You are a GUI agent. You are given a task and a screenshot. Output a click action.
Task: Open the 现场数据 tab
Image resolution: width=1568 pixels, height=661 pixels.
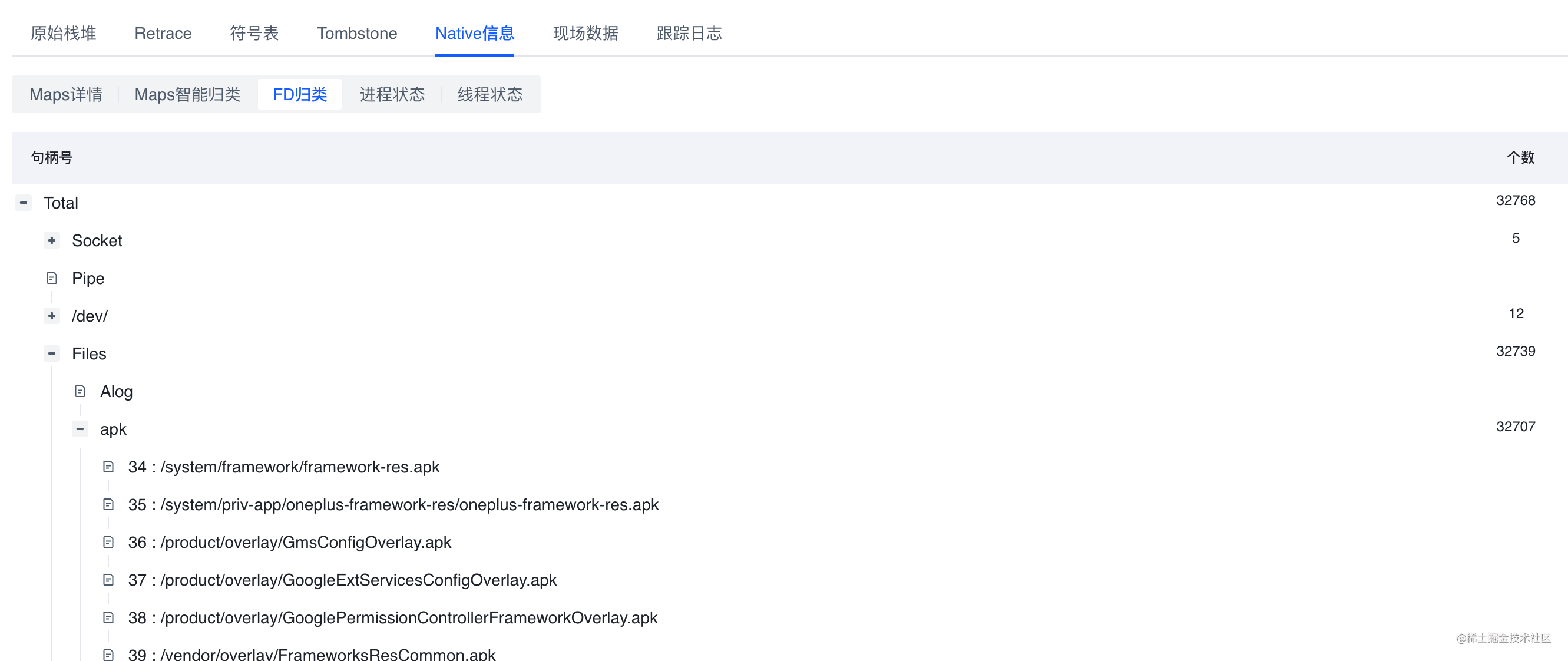pyautogui.click(x=585, y=33)
